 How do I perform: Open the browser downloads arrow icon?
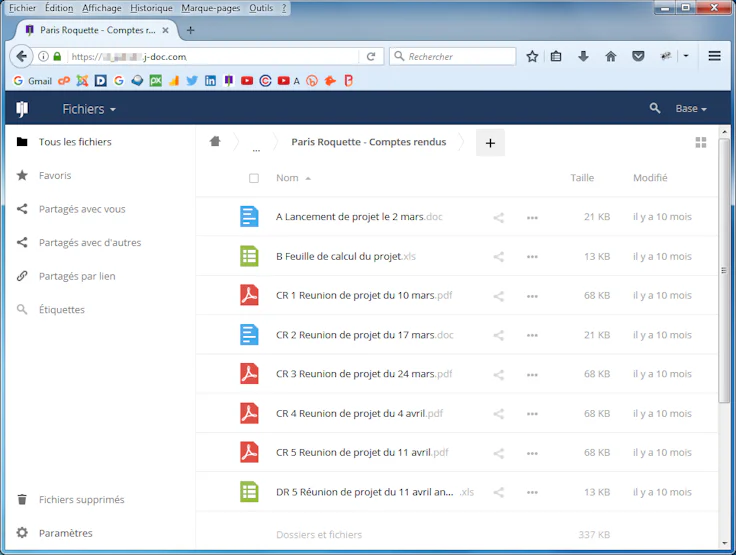(583, 57)
